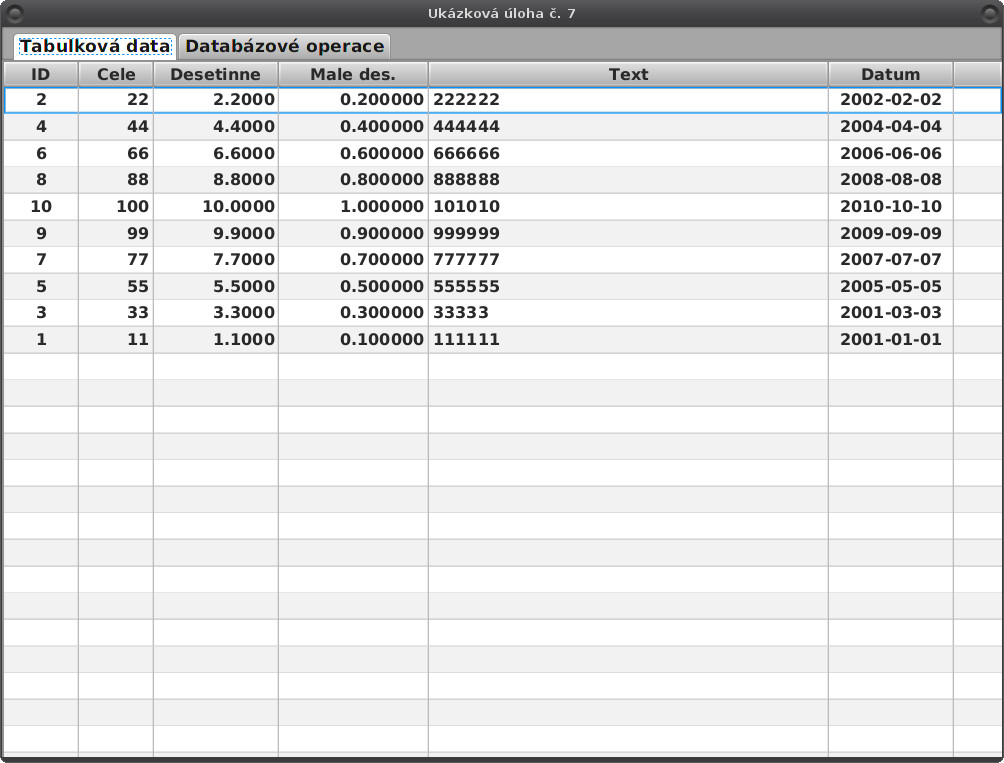Select date cell 2005-05-05
The image size is (1004, 763).
[891, 287]
